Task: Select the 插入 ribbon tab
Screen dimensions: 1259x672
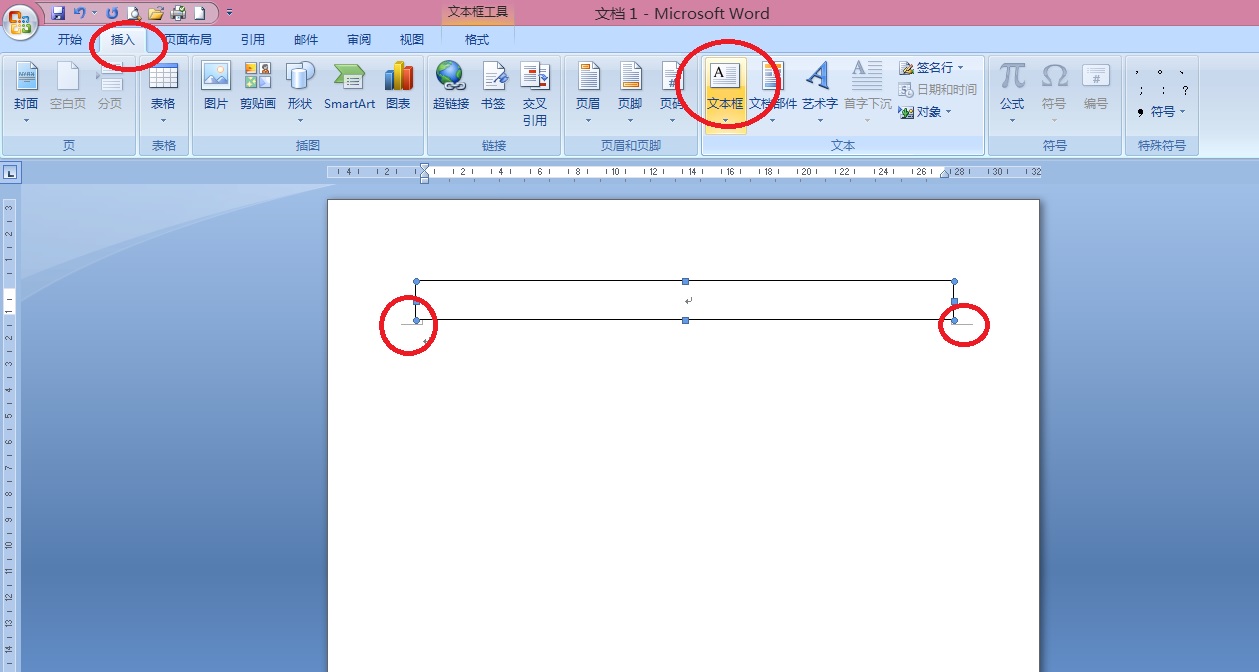Action: click(x=123, y=40)
